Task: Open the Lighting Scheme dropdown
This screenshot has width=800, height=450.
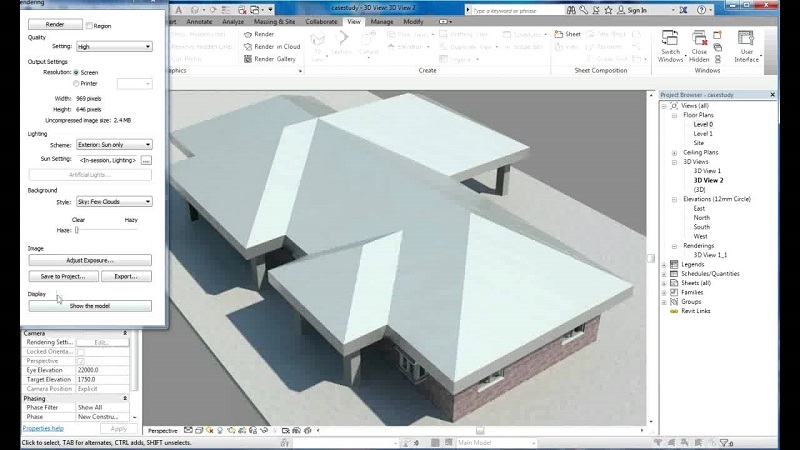Action: click(114, 145)
